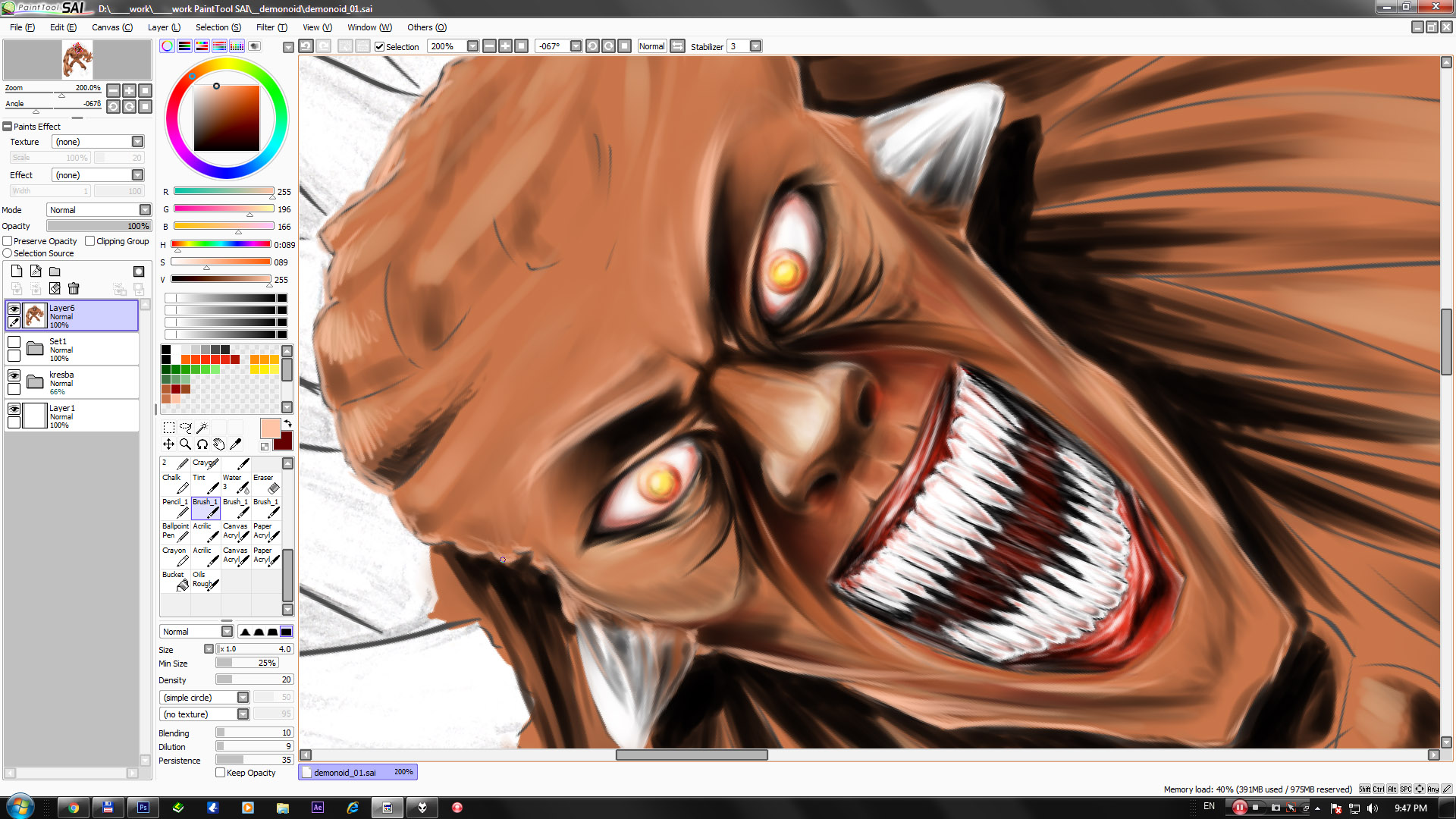Image resolution: width=1456 pixels, height=819 pixels.
Task: Choose the Tint brush tool
Action: pyautogui.click(x=206, y=484)
